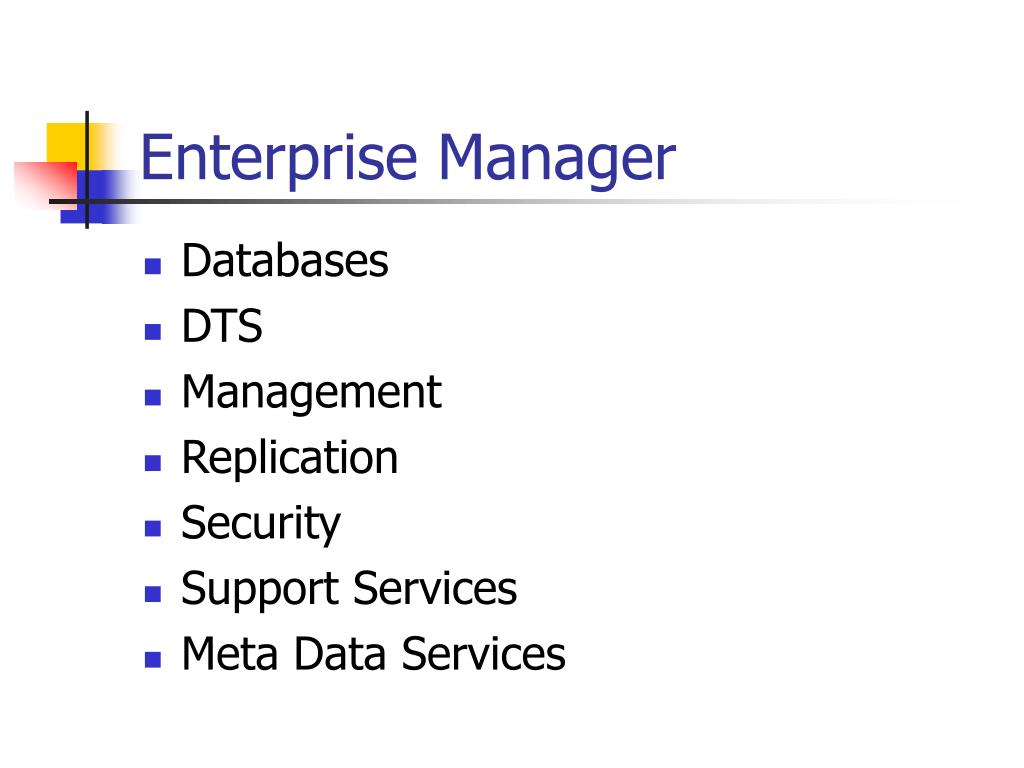This screenshot has width=1024, height=768.
Task: Click the bullet beside Meta Data Services
Action: [153, 659]
